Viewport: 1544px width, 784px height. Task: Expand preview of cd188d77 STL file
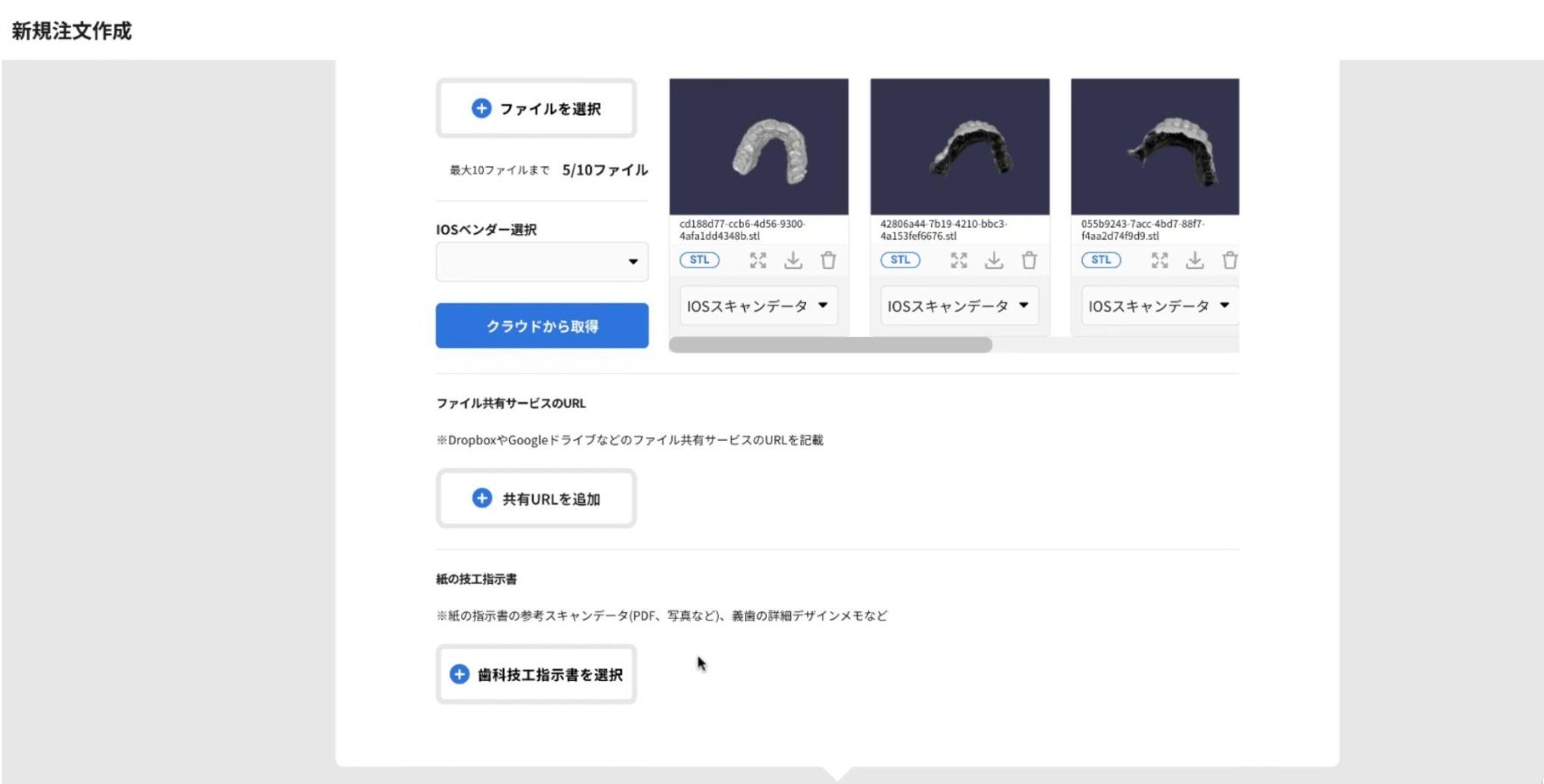coord(758,260)
